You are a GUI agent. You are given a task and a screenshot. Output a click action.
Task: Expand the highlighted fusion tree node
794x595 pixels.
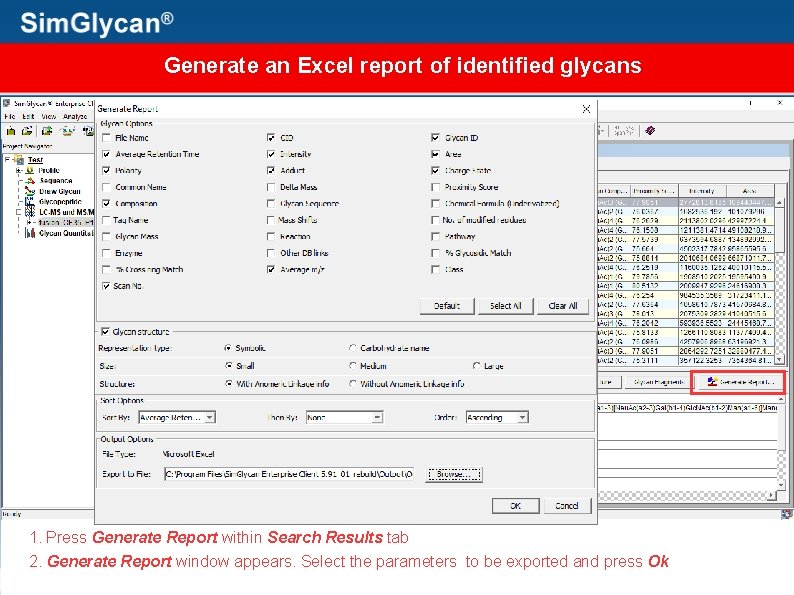pyautogui.click(x=29, y=222)
